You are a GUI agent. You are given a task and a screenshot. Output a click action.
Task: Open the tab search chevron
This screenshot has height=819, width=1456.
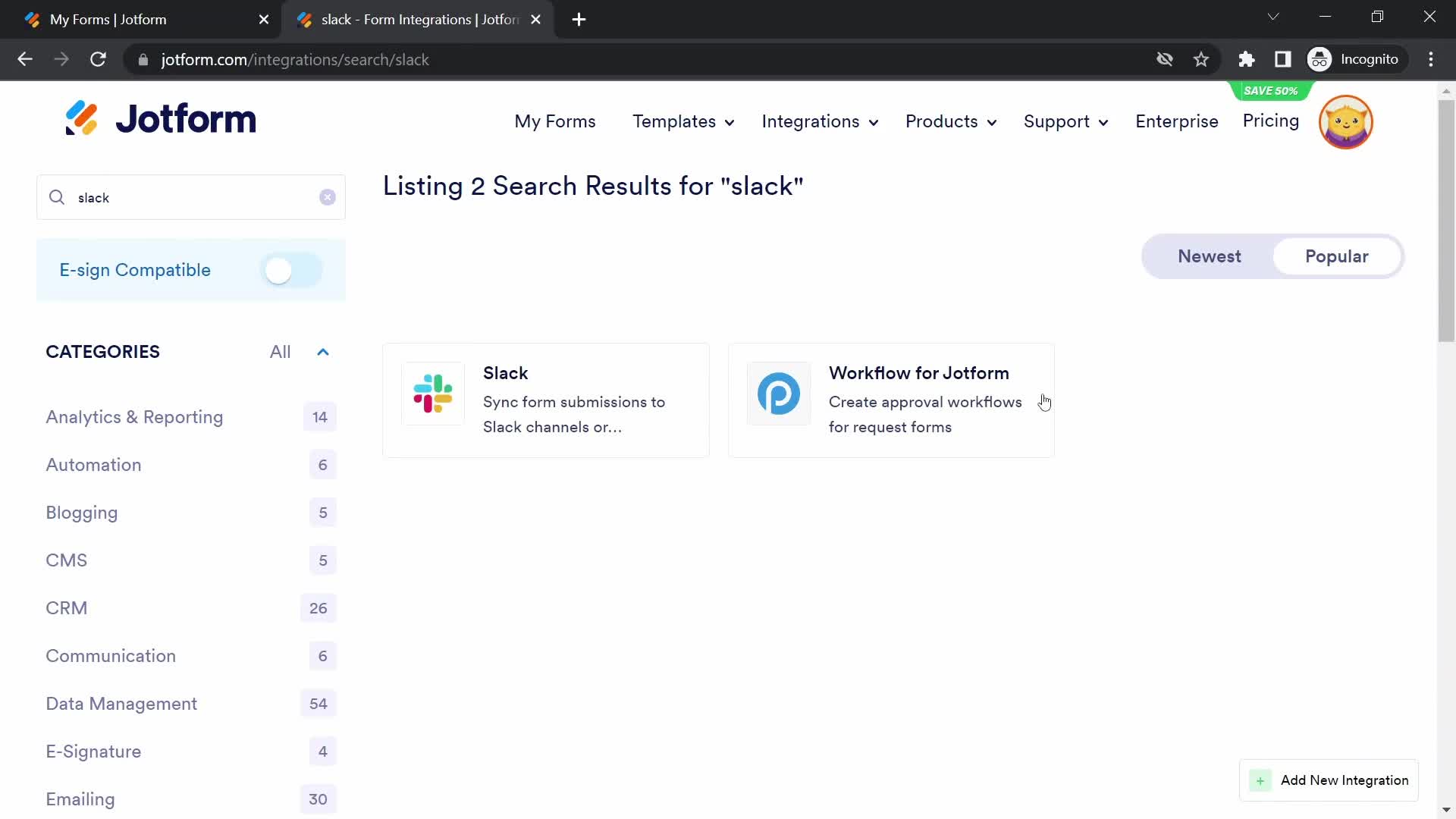pos(1273,17)
